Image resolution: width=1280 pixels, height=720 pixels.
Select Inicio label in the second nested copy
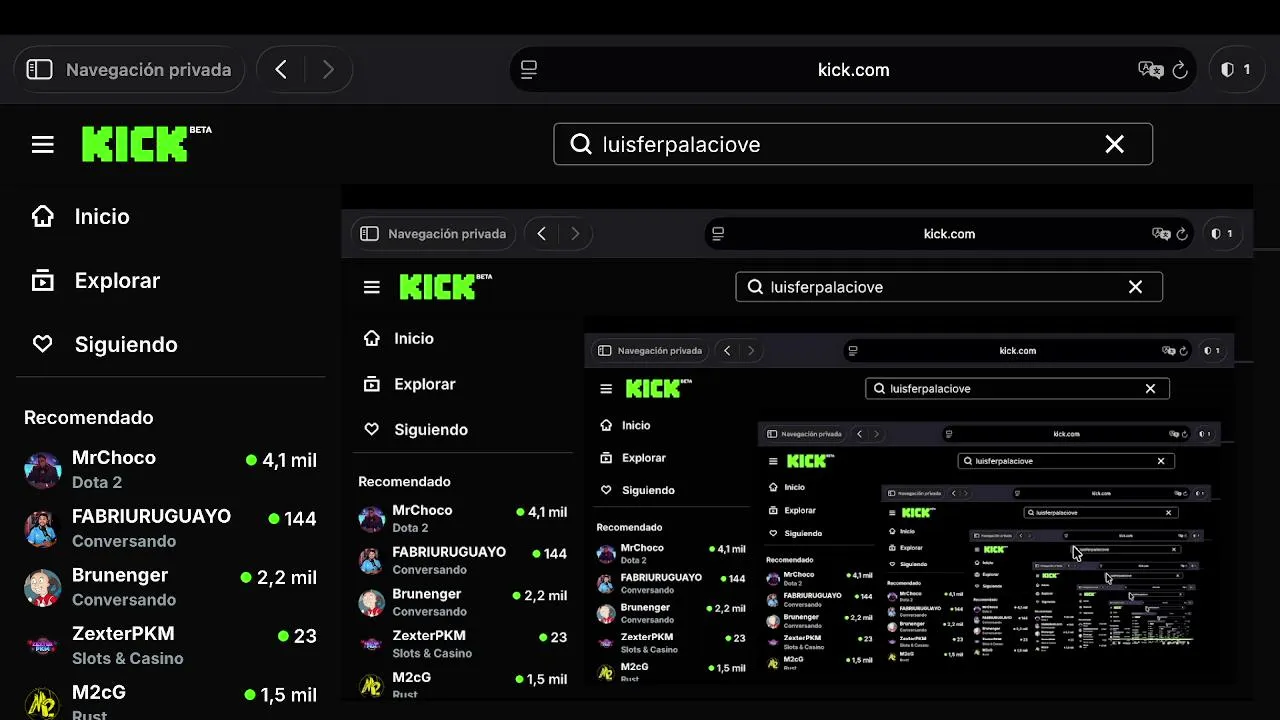pos(636,425)
